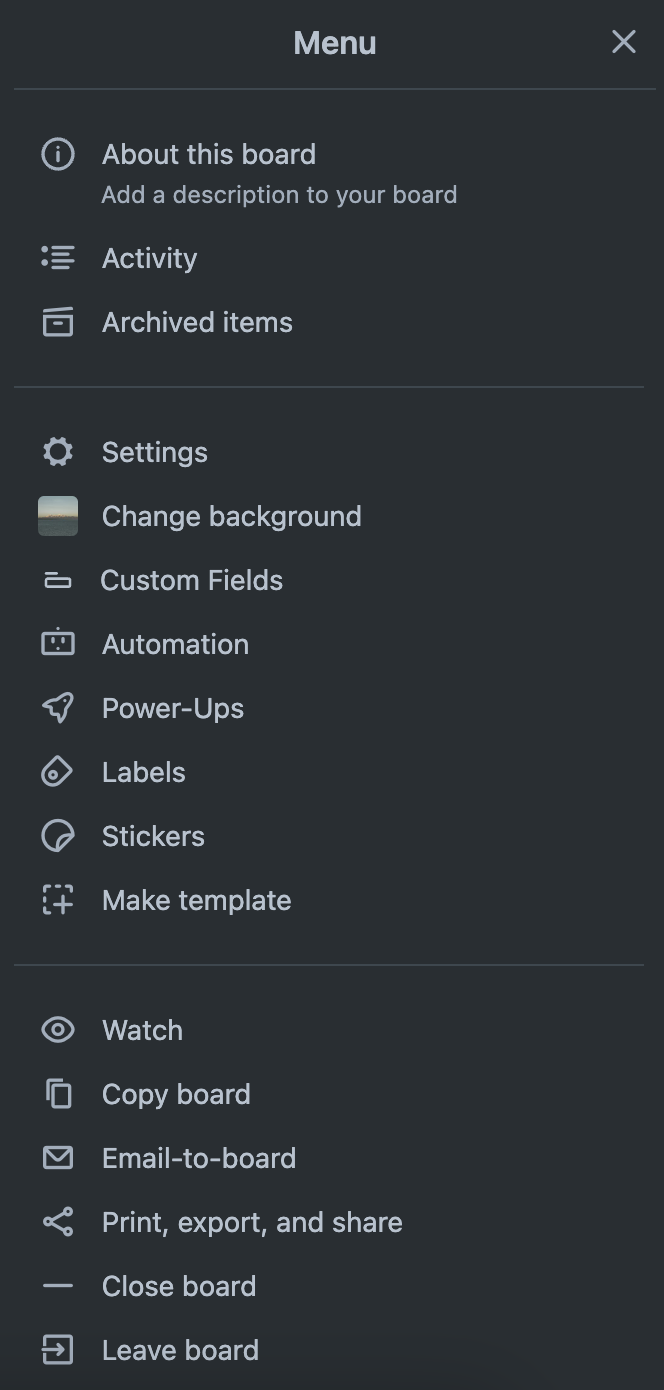
Task: Click the Watch text label
Action: click(142, 1030)
